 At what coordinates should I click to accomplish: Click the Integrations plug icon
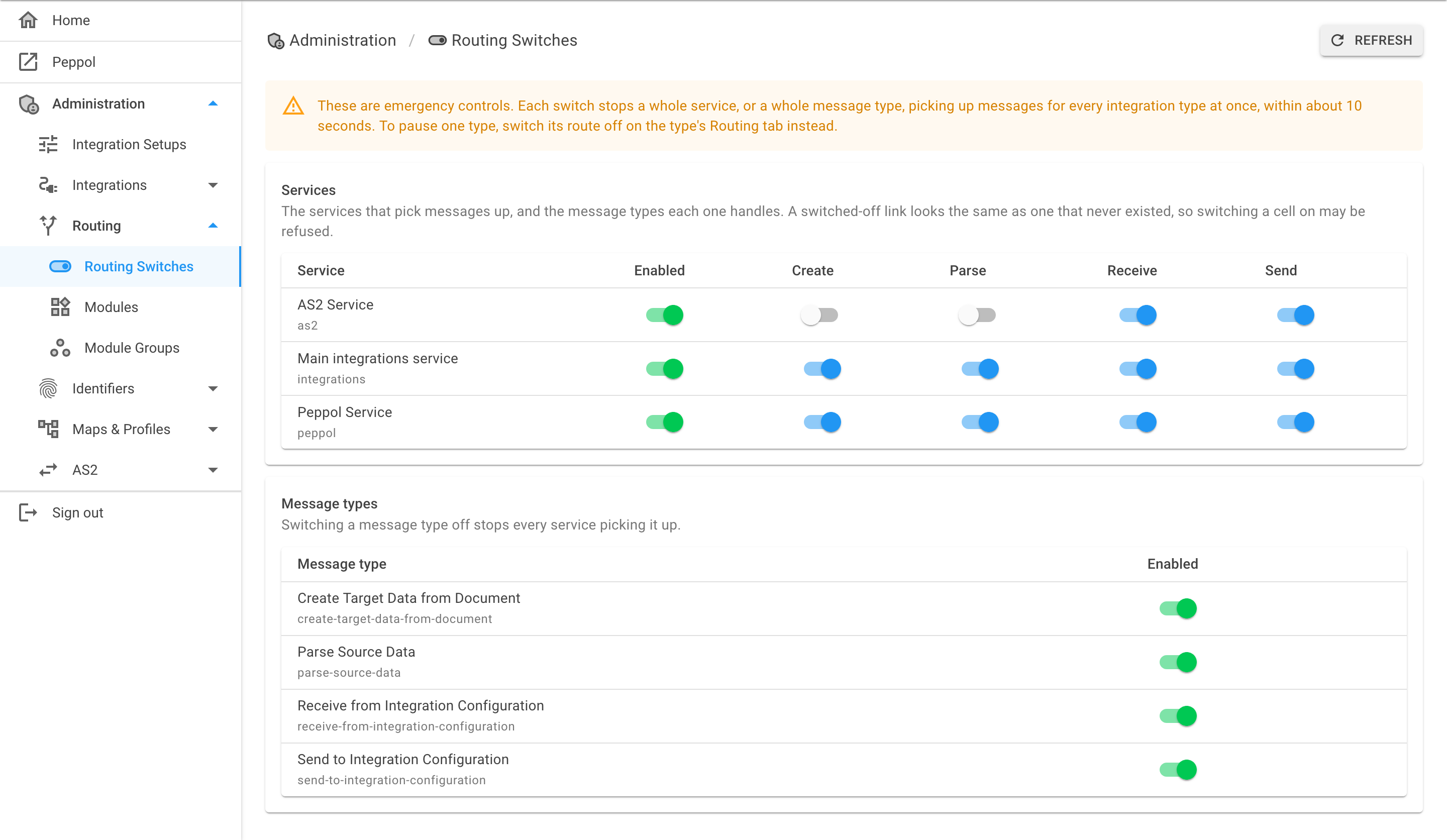(48, 185)
